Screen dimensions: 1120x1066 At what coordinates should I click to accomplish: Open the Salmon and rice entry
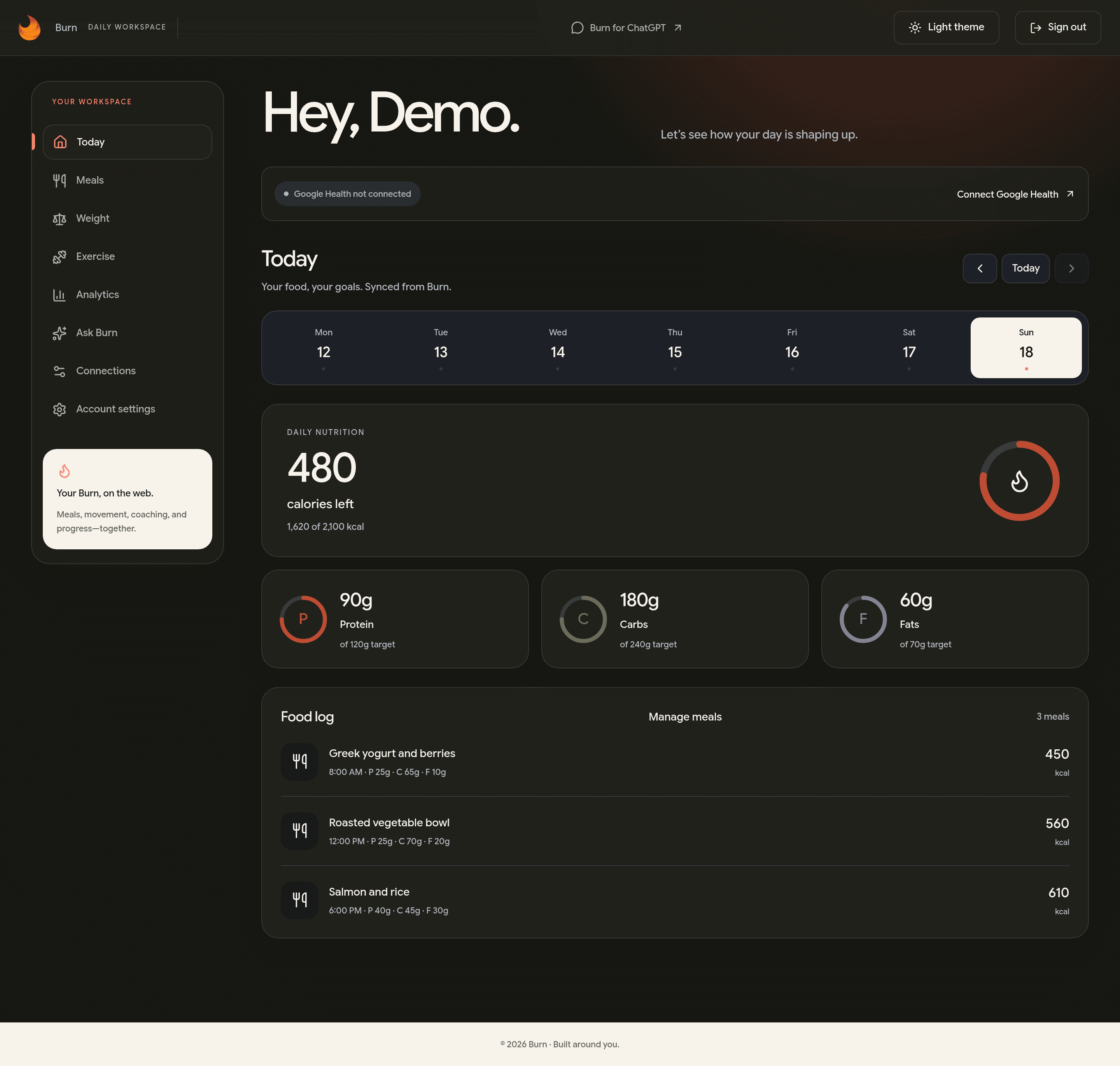[675, 901]
